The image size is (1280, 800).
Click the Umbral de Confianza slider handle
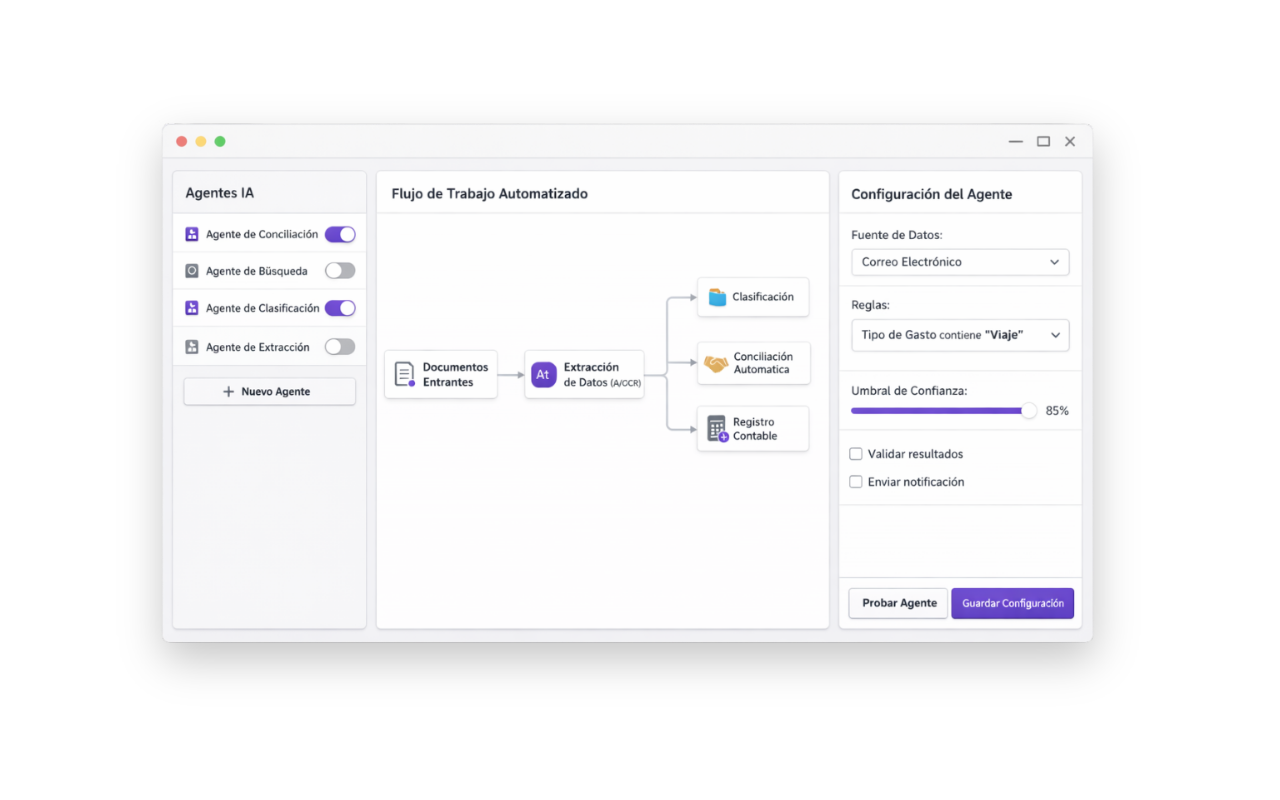pyautogui.click(x=1029, y=411)
